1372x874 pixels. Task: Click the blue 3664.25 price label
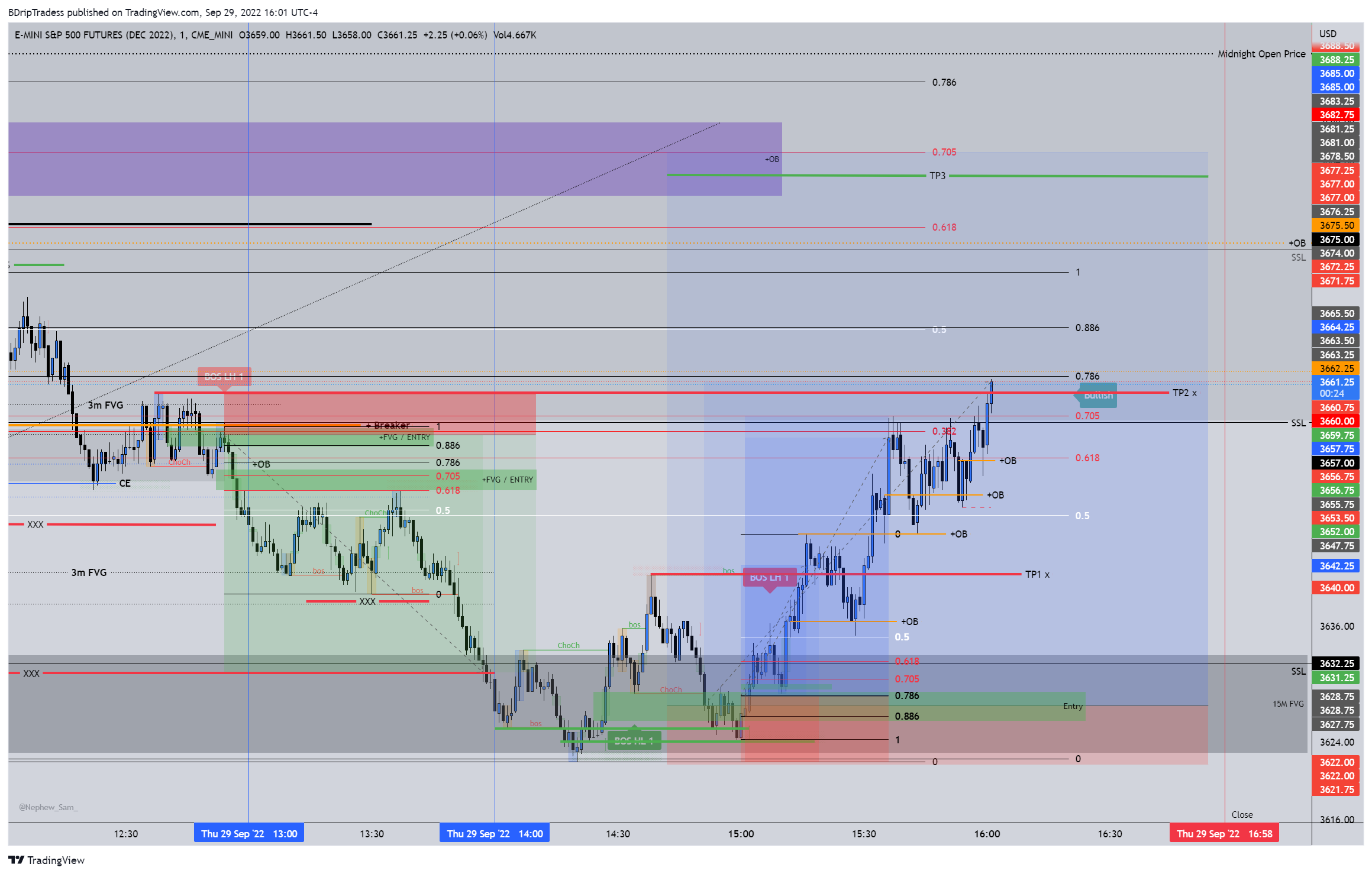1337,327
